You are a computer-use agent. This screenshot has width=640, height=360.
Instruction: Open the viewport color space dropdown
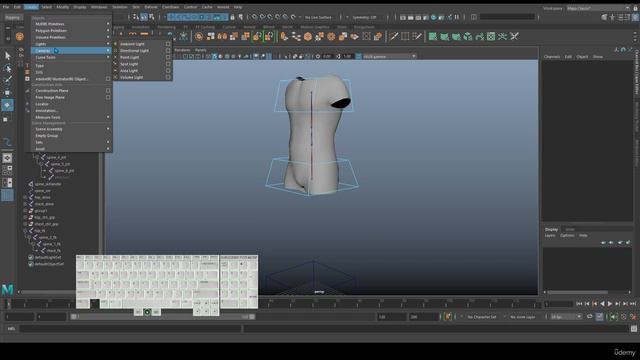[389, 56]
